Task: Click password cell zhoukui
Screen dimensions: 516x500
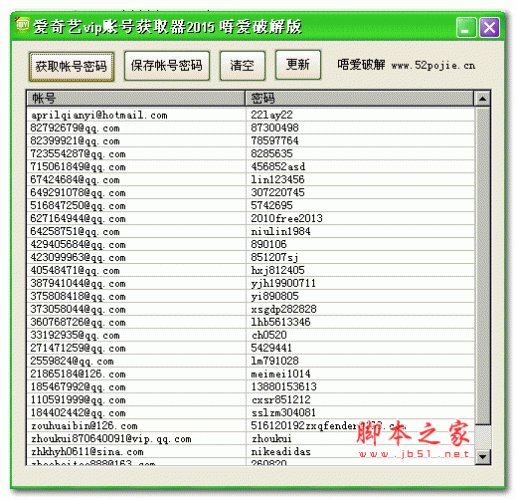Action: click(x=271, y=439)
